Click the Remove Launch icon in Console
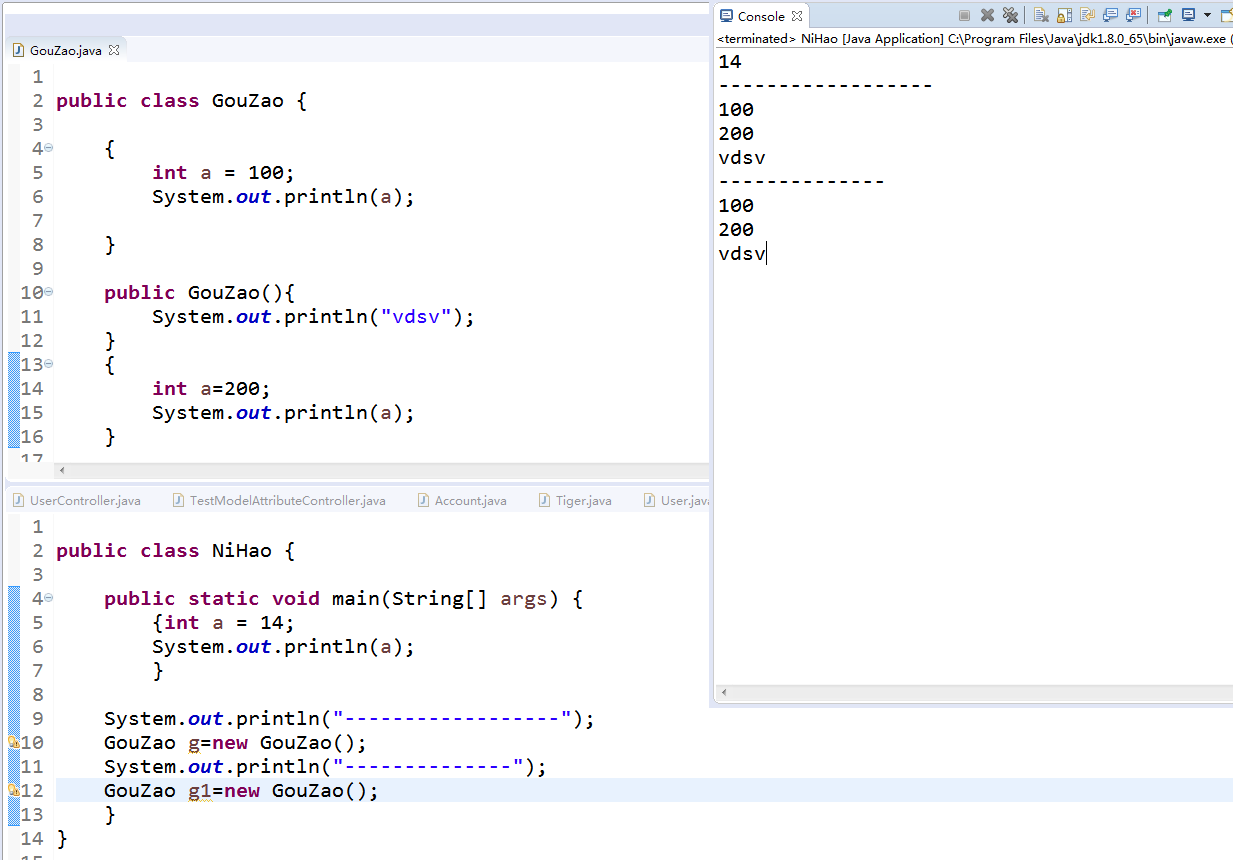 click(987, 15)
